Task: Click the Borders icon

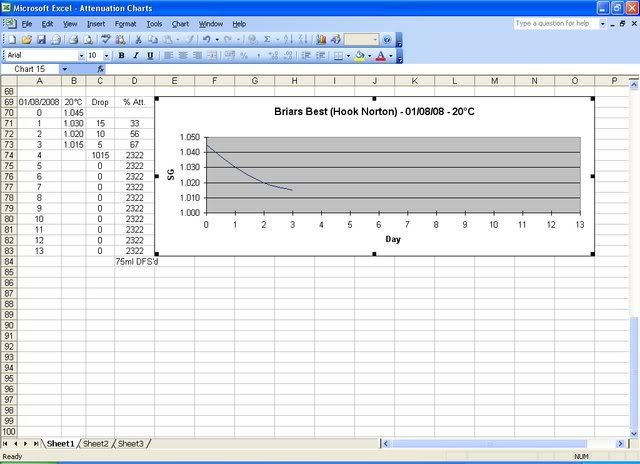Action: tap(338, 56)
